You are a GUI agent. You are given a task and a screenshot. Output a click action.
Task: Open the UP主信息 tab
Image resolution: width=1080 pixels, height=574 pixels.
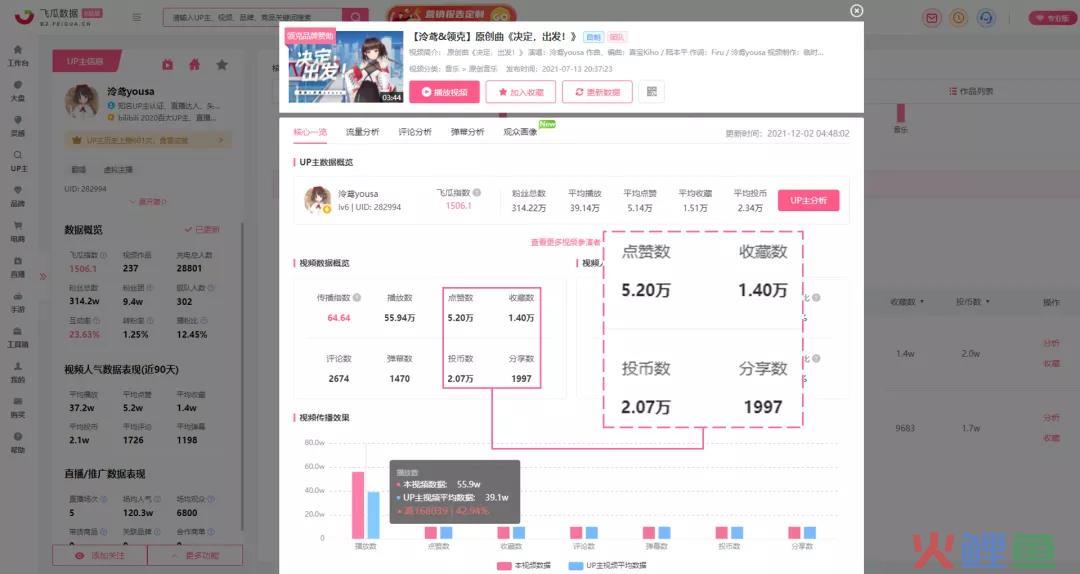[x=86, y=61]
